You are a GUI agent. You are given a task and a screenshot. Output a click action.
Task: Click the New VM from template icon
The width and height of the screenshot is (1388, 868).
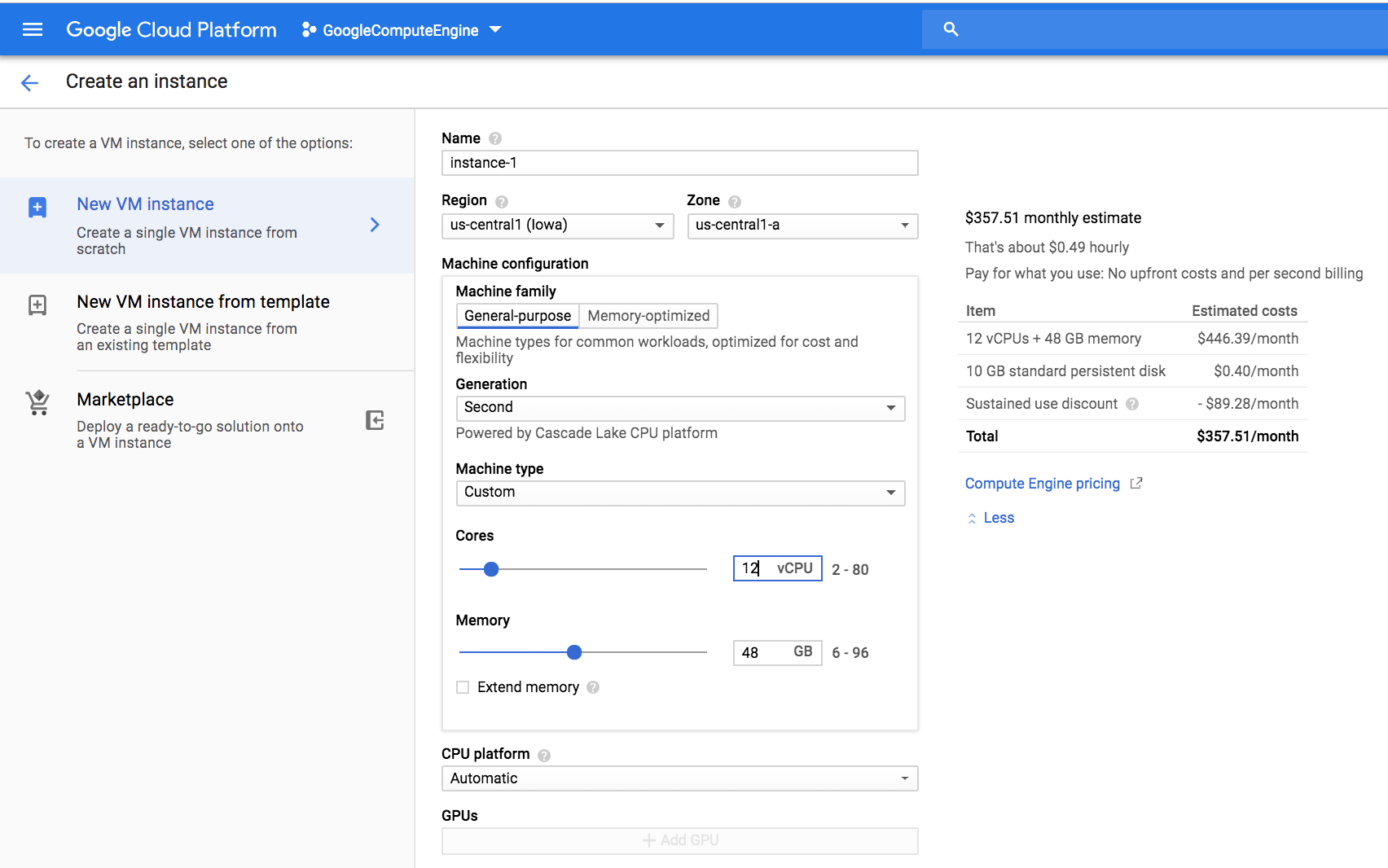coord(37,305)
